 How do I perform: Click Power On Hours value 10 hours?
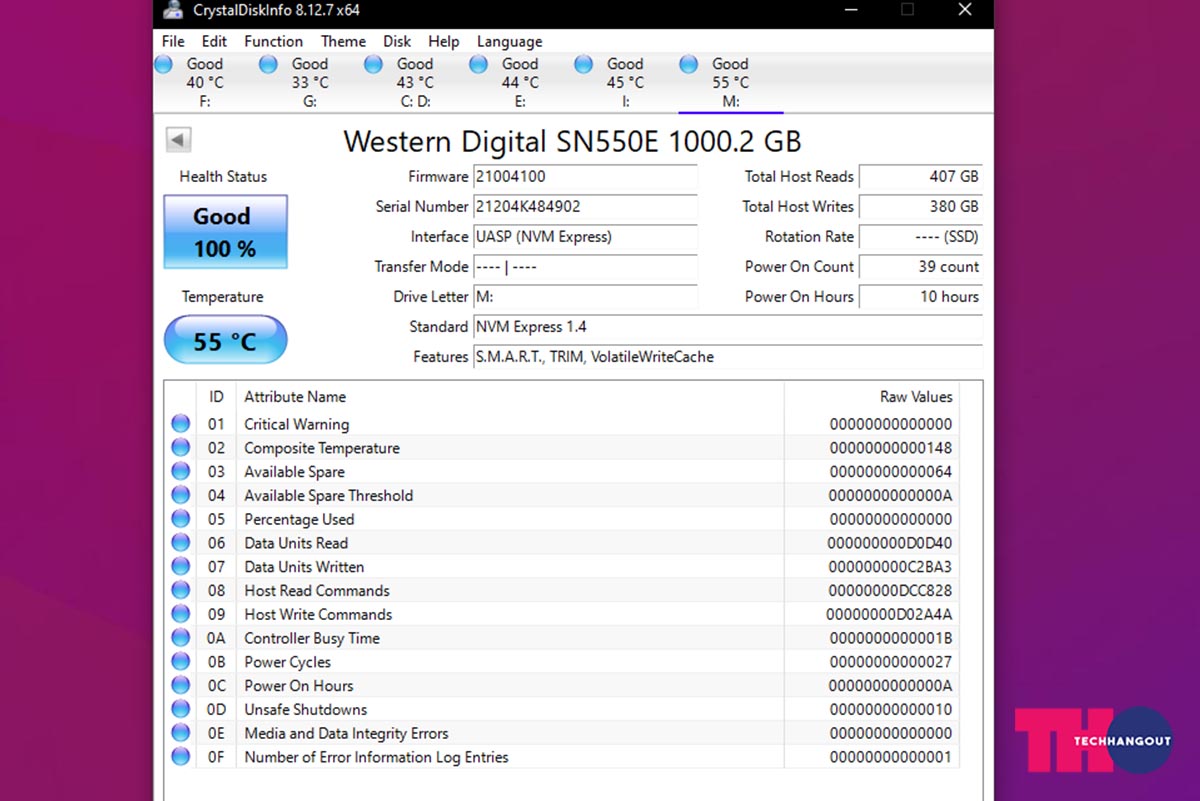click(x=921, y=297)
